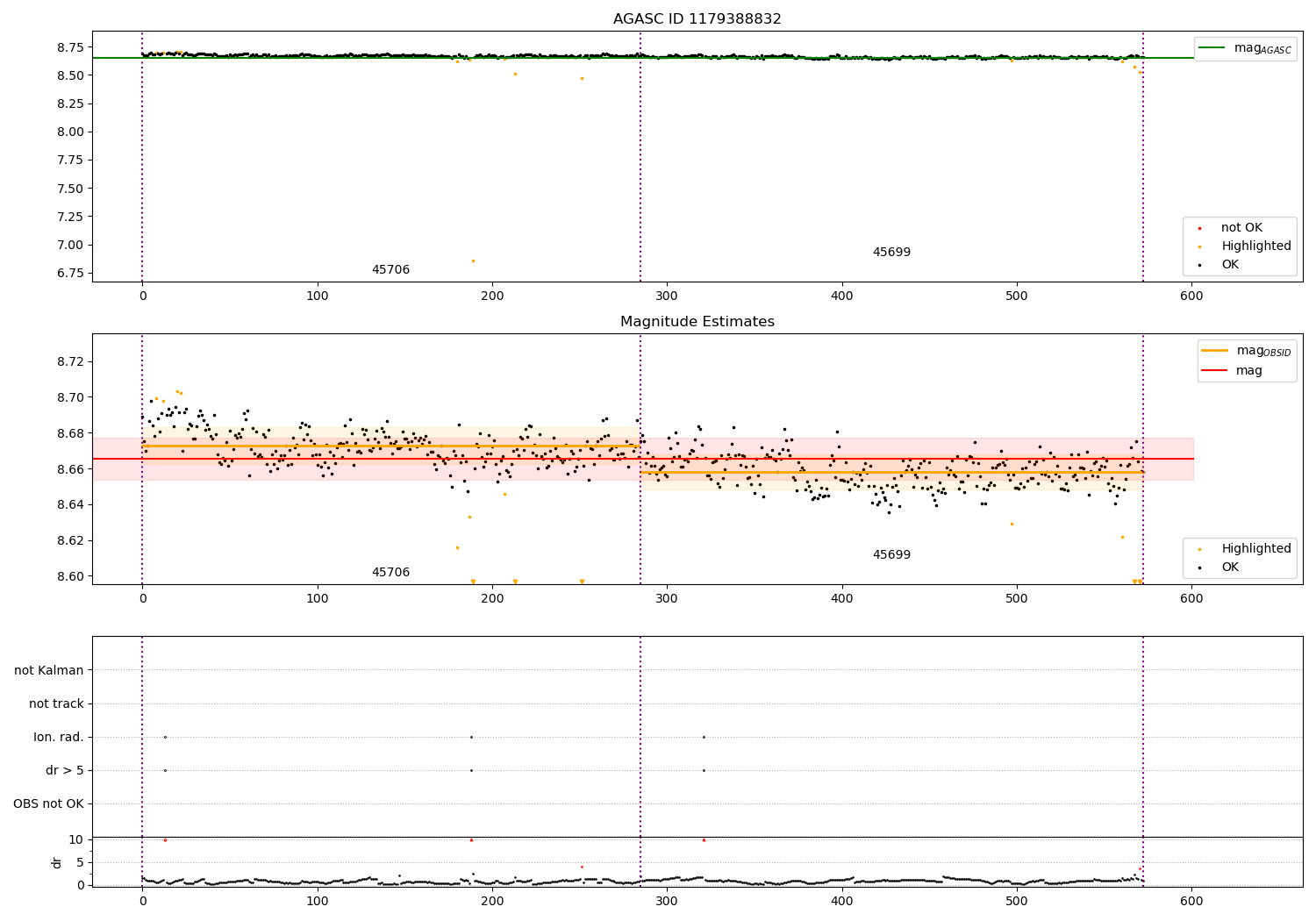Click the 8.50 tick on top plot
Screen dimensions: 1316x921
(69, 75)
